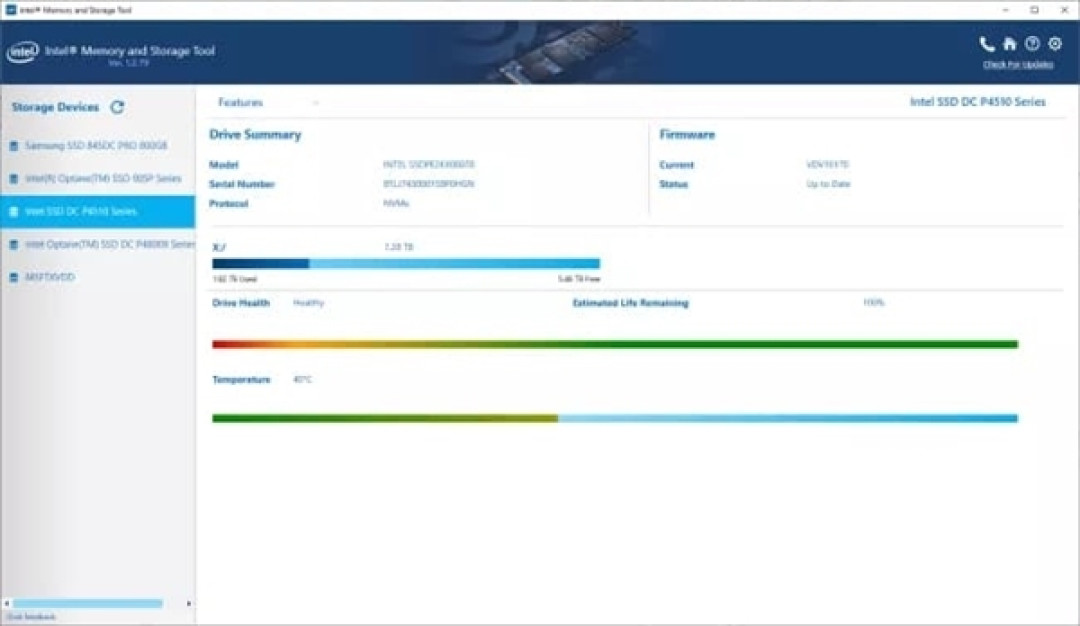Viewport: 1080px width, 626px height.
Task: Click the drive capacity usage bar
Action: click(405, 264)
